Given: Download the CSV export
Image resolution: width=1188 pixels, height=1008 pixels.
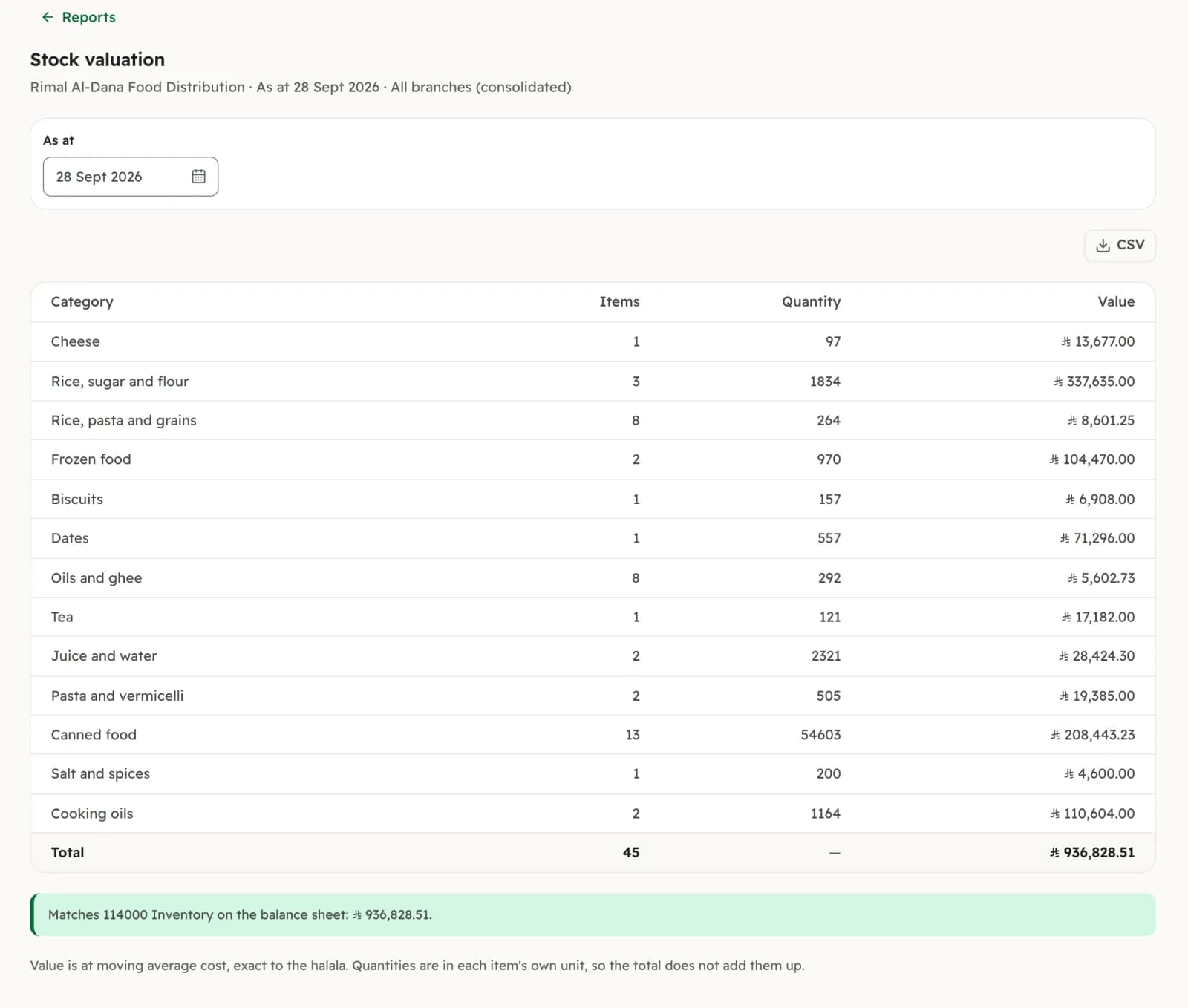Looking at the screenshot, I should click(1120, 245).
